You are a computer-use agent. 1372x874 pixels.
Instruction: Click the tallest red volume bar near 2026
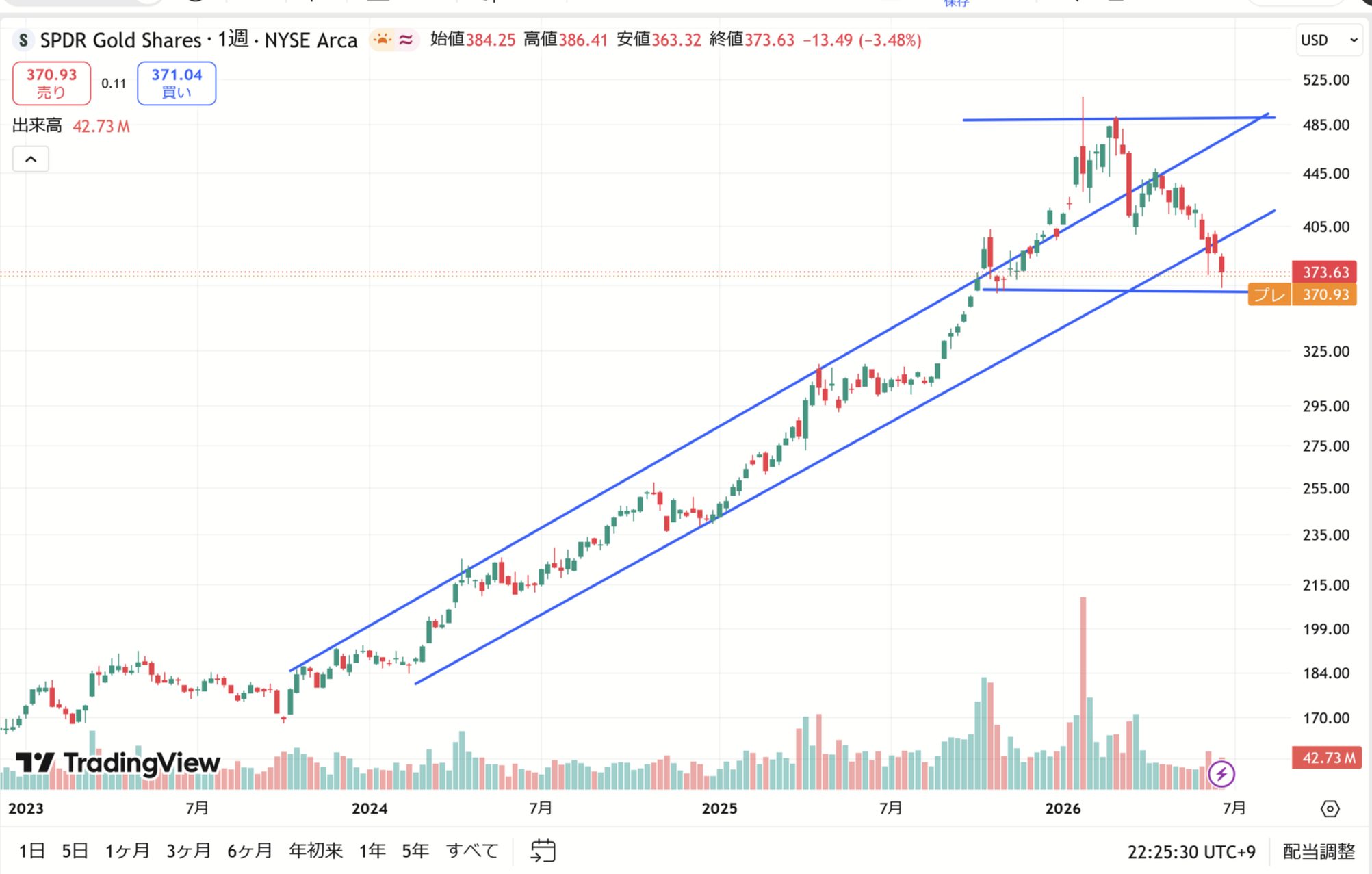1083,693
